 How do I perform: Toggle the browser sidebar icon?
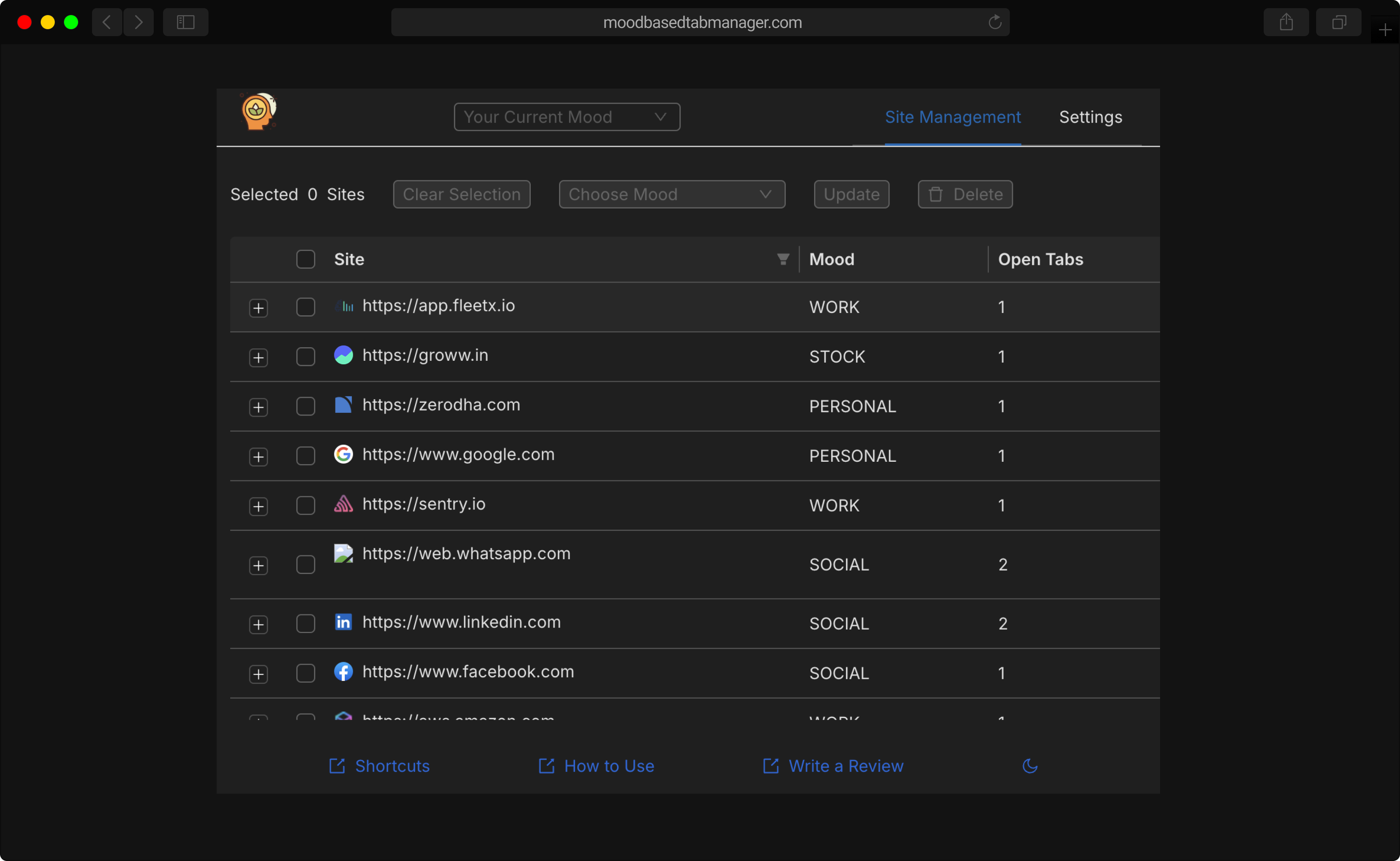(186, 22)
